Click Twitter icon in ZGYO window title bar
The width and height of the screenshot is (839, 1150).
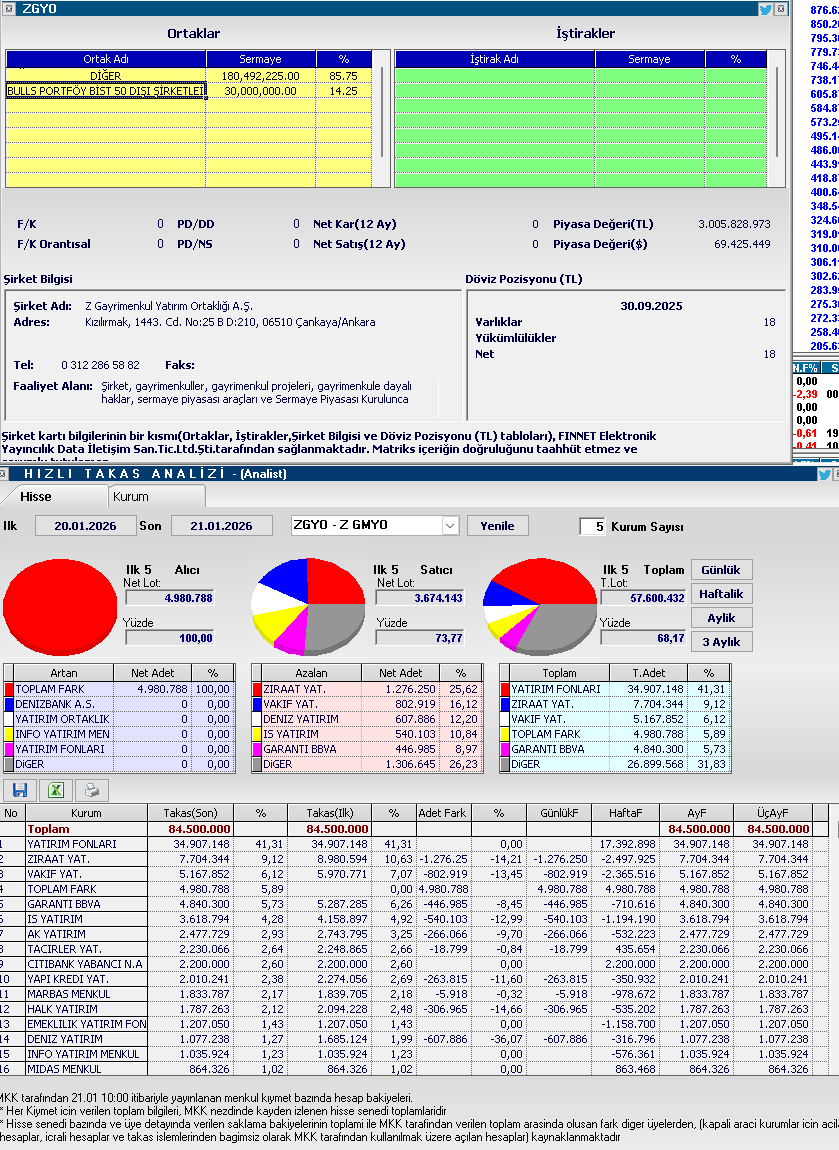(765, 9)
